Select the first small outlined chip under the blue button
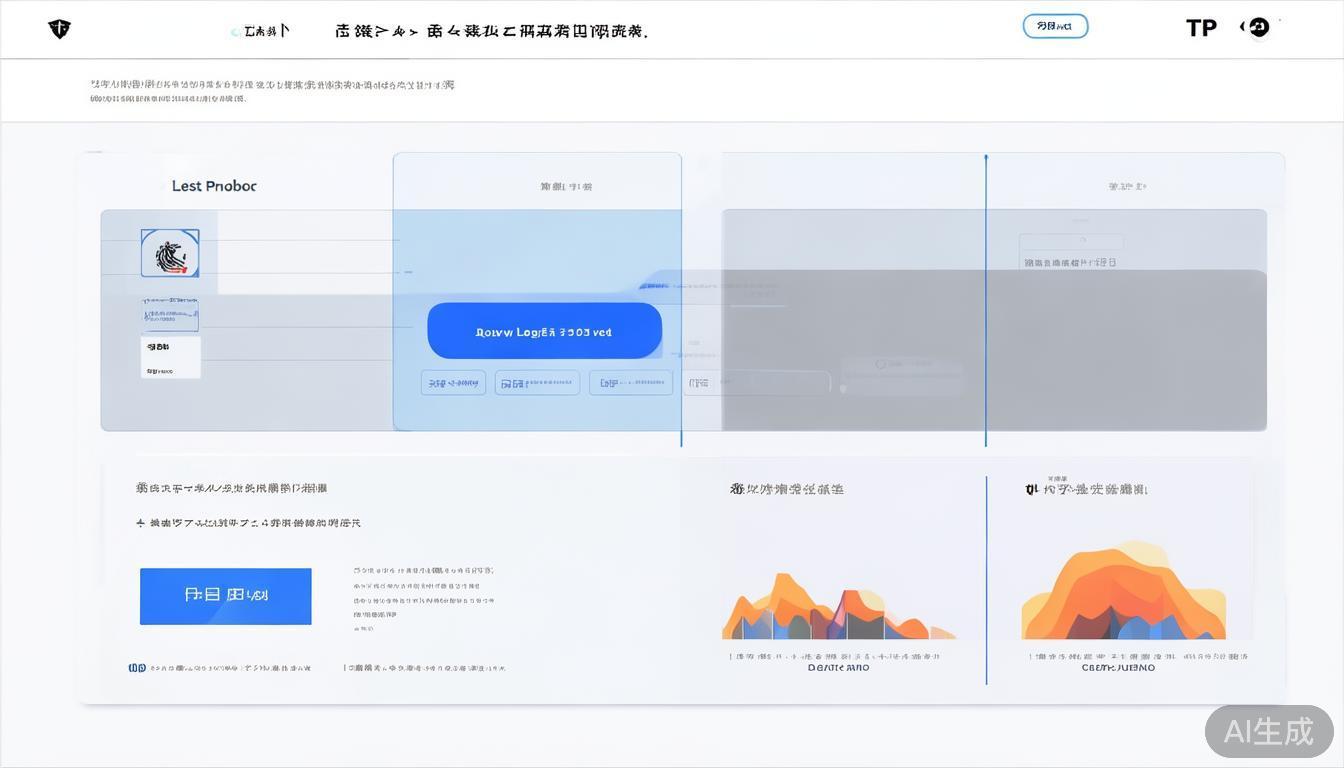1344x768 pixels. [x=453, y=383]
